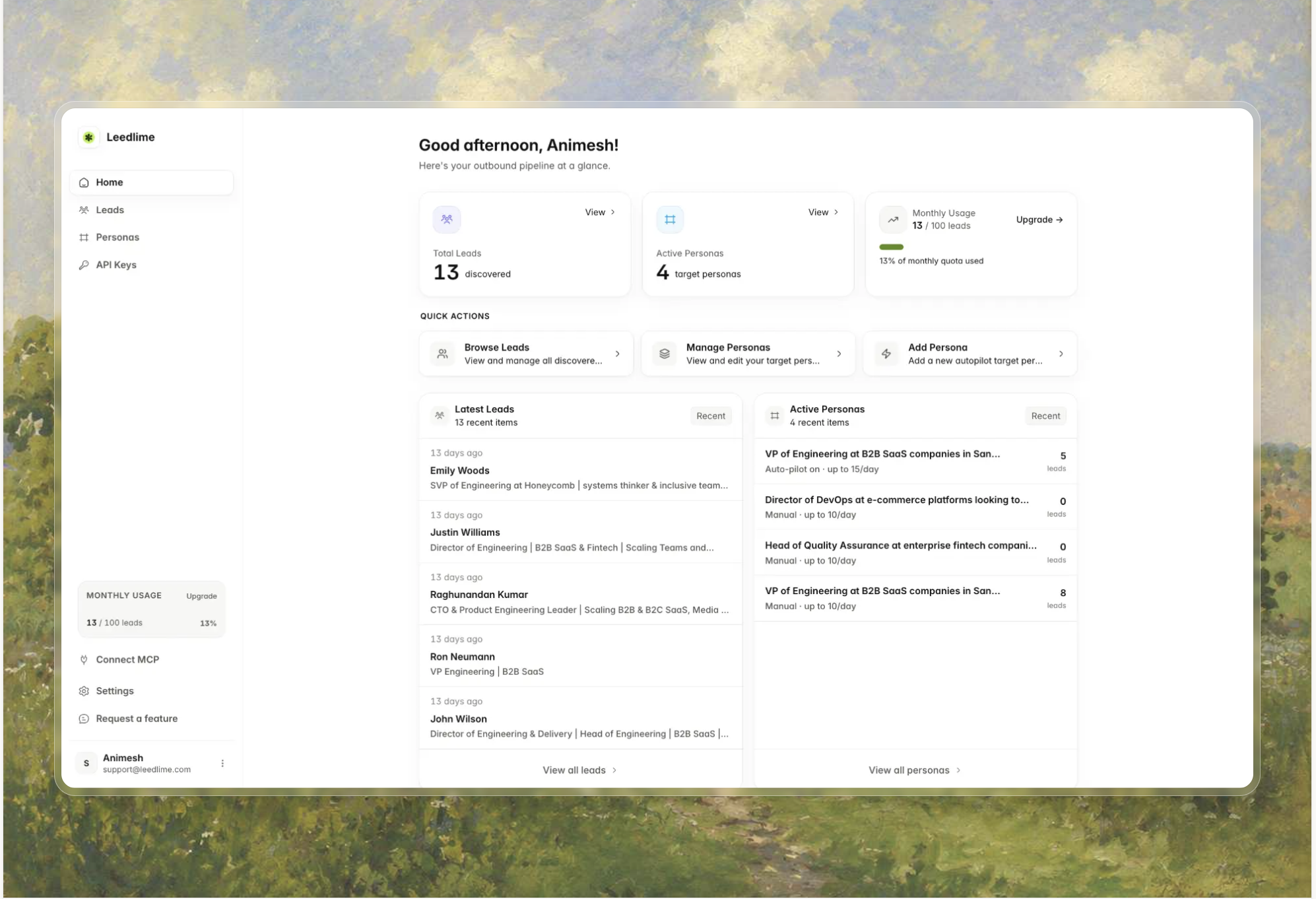
Task: Click Upgrade in the sidebar usage box
Action: pos(201,596)
